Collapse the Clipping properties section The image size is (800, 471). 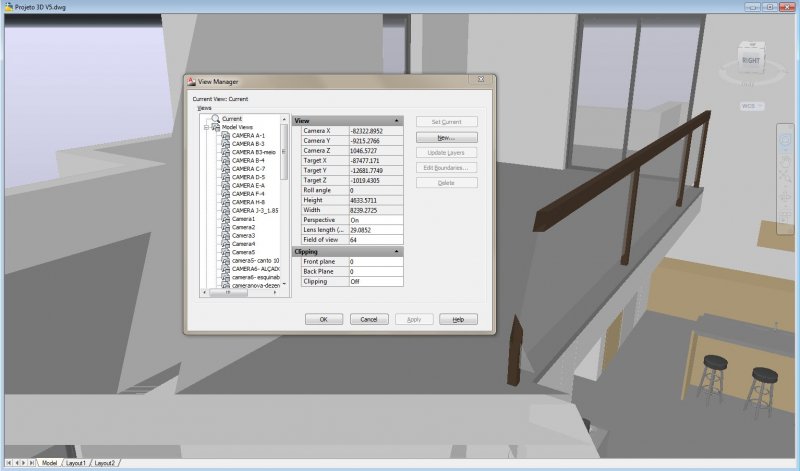tap(396, 252)
